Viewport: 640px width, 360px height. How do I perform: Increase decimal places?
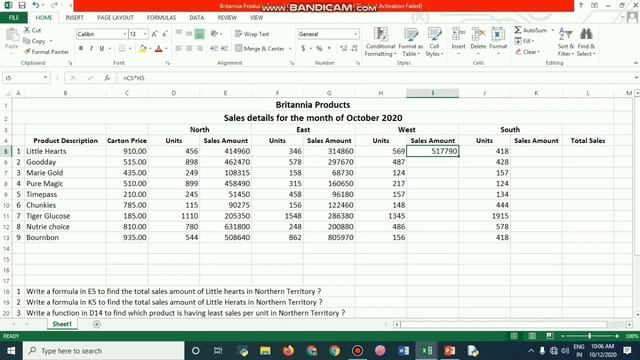344,49
